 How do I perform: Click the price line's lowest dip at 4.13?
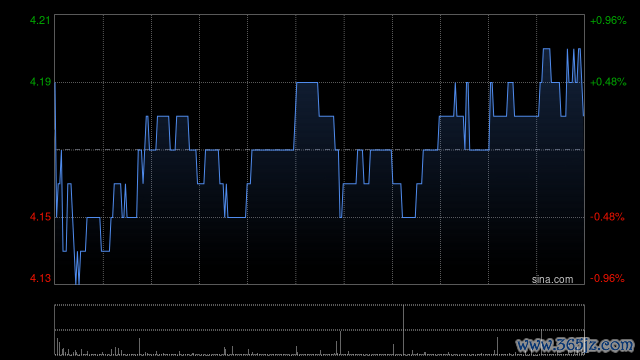click(x=77, y=282)
